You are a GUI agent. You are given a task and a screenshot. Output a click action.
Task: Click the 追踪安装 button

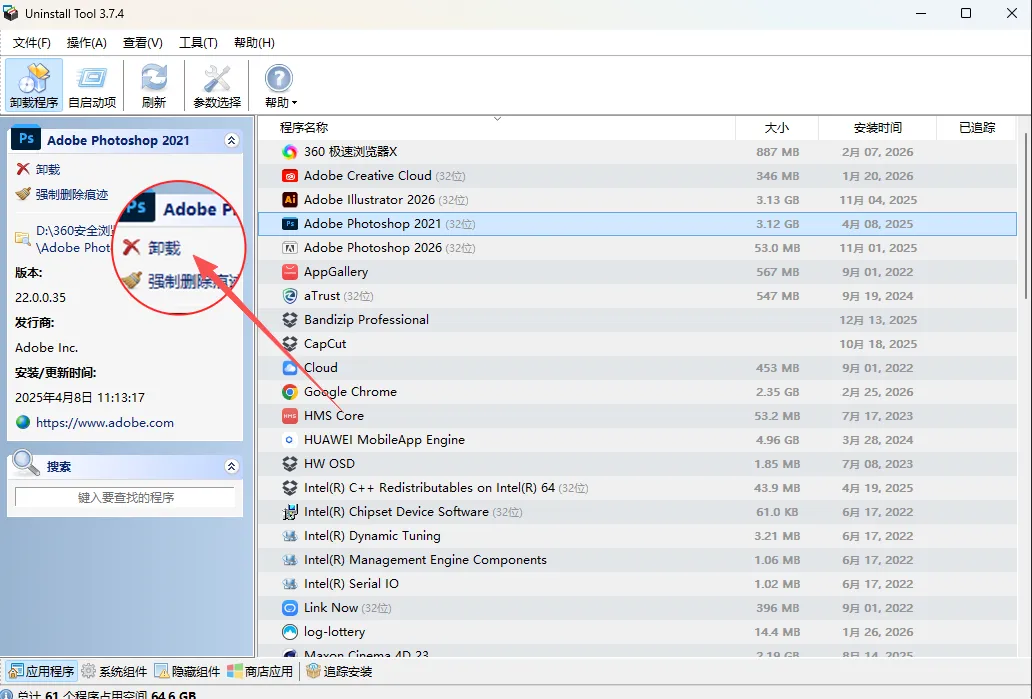[x=340, y=671]
